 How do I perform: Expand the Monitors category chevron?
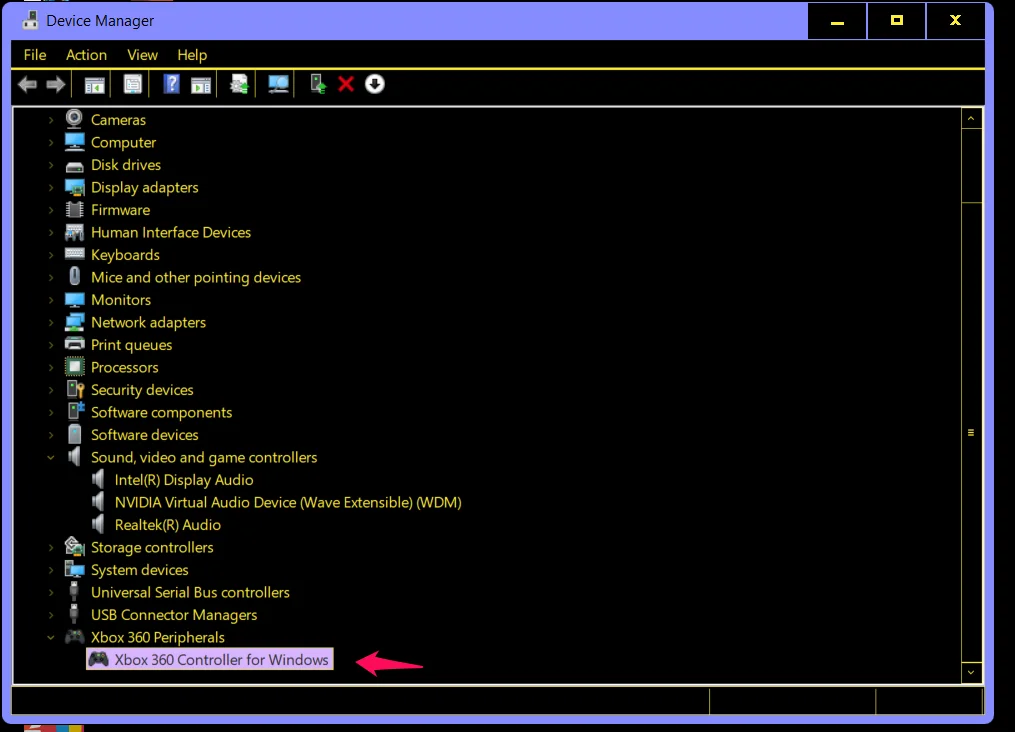[51, 300]
